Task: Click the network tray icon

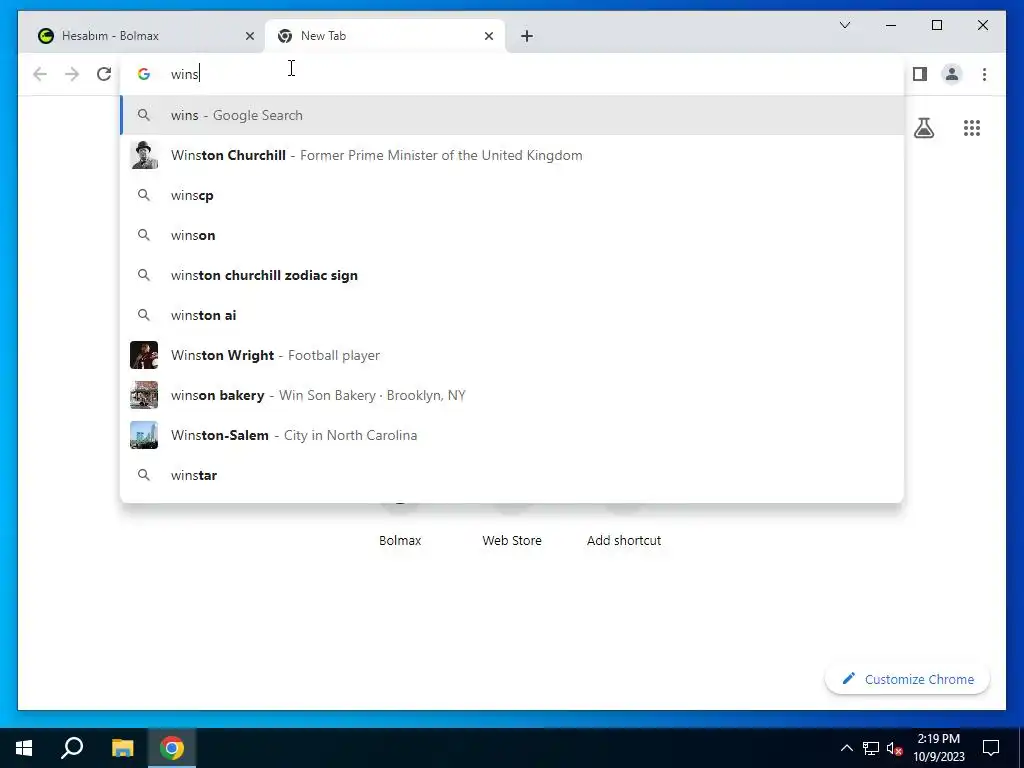Action: [x=871, y=748]
